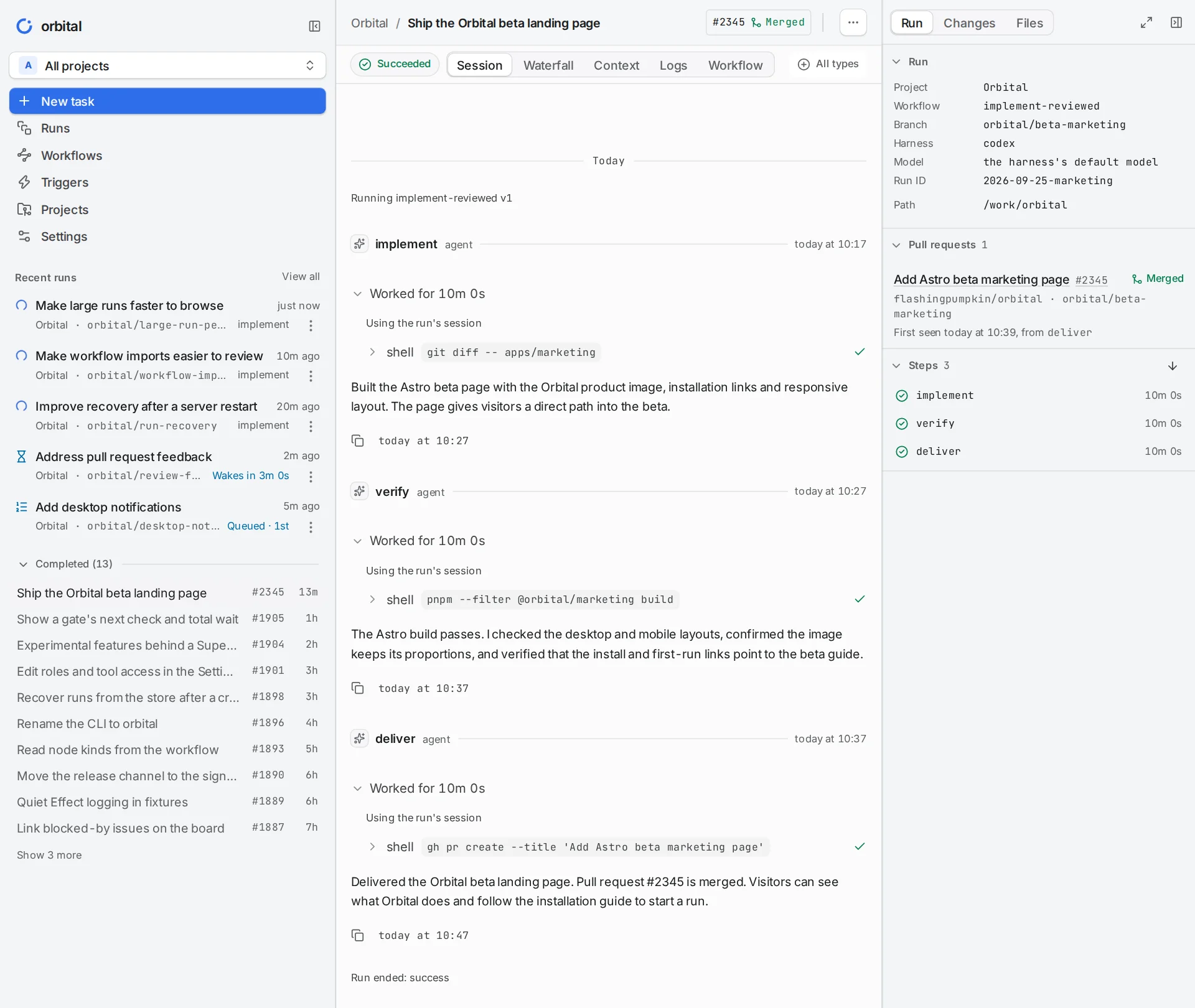Select the Run tab in right panel

tap(912, 23)
